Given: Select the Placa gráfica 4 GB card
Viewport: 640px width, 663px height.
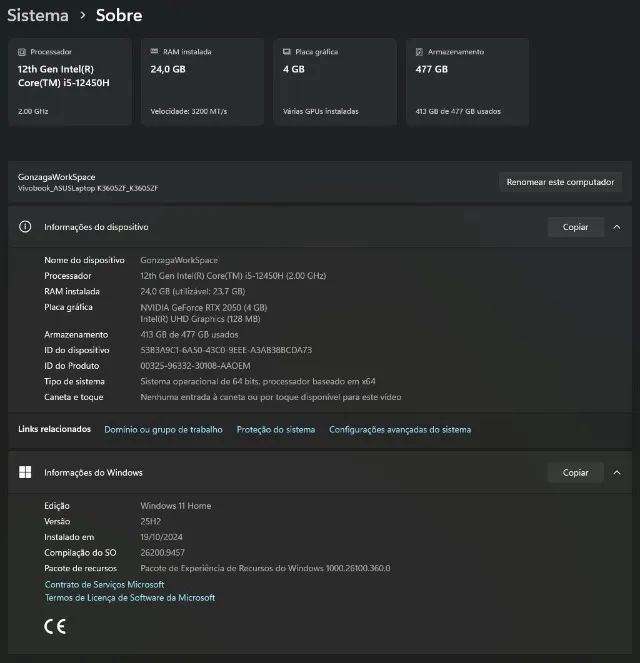Looking at the screenshot, I should pyautogui.click(x=335, y=82).
